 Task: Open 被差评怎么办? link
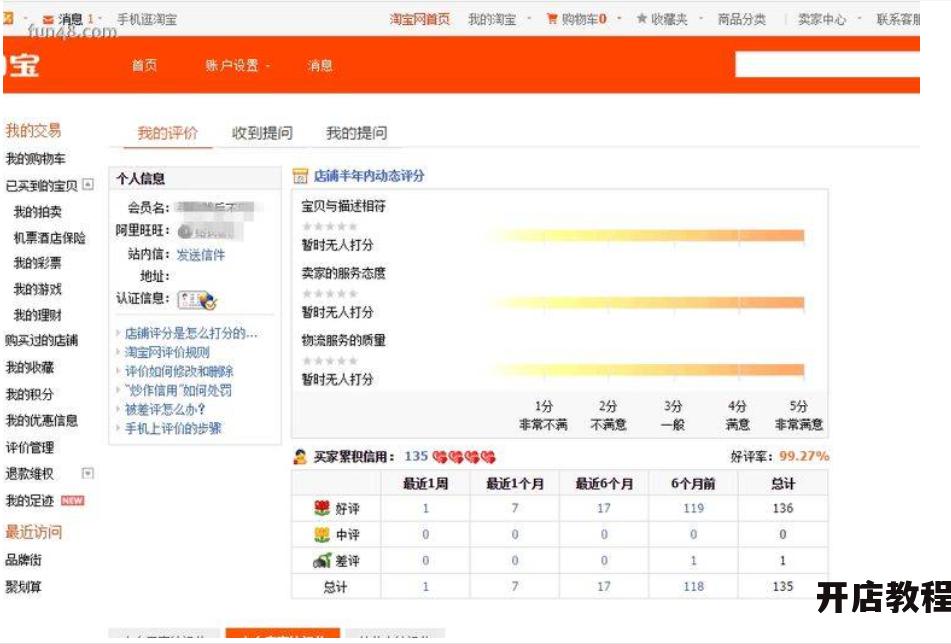tap(165, 409)
